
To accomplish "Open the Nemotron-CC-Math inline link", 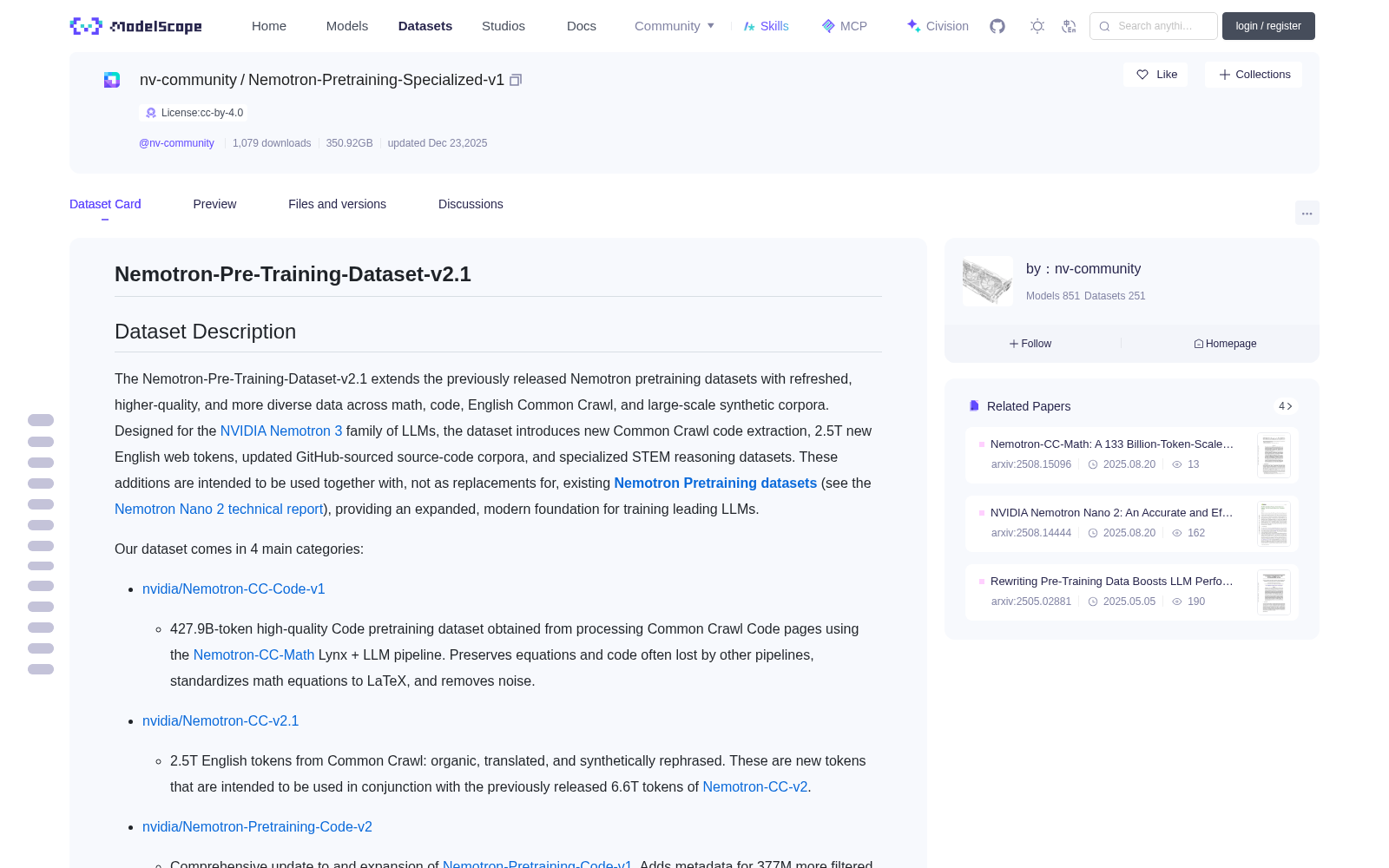I will [253, 655].
